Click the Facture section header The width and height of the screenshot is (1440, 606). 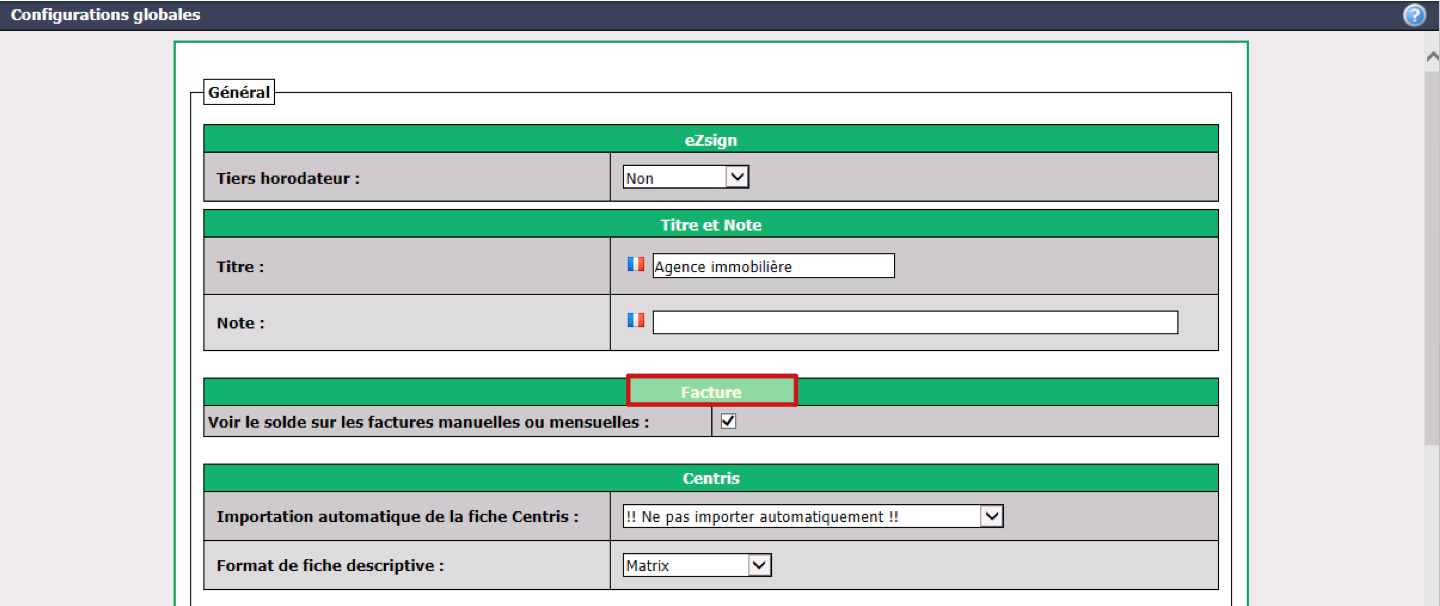[711, 392]
